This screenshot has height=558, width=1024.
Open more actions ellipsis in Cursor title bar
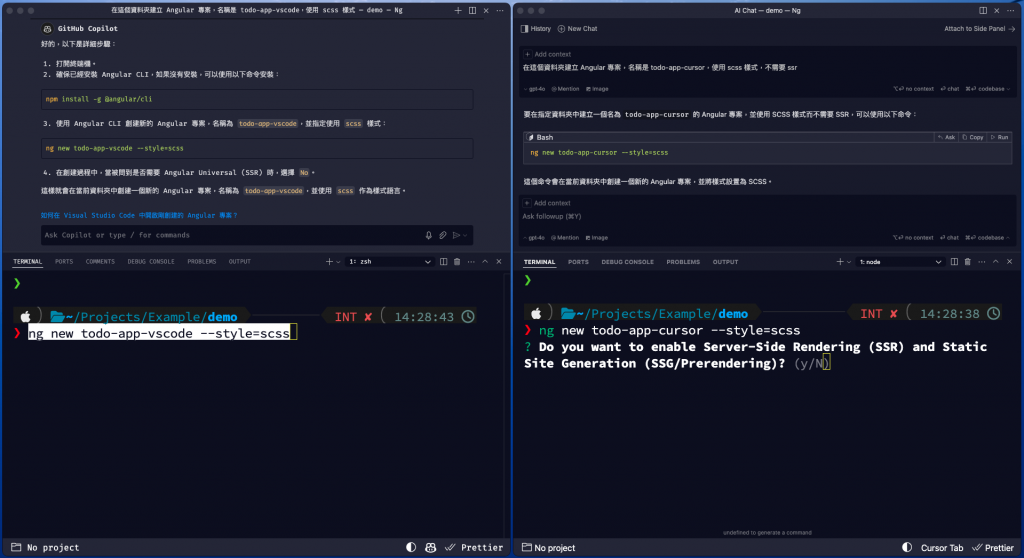click(x=1010, y=10)
